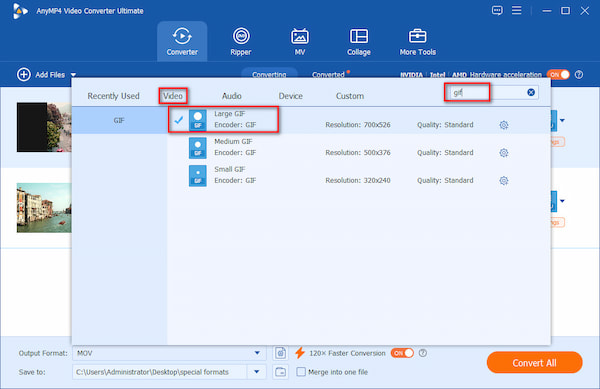600x389 pixels.
Task: Open the MV module
Action: tap(300, 41)
